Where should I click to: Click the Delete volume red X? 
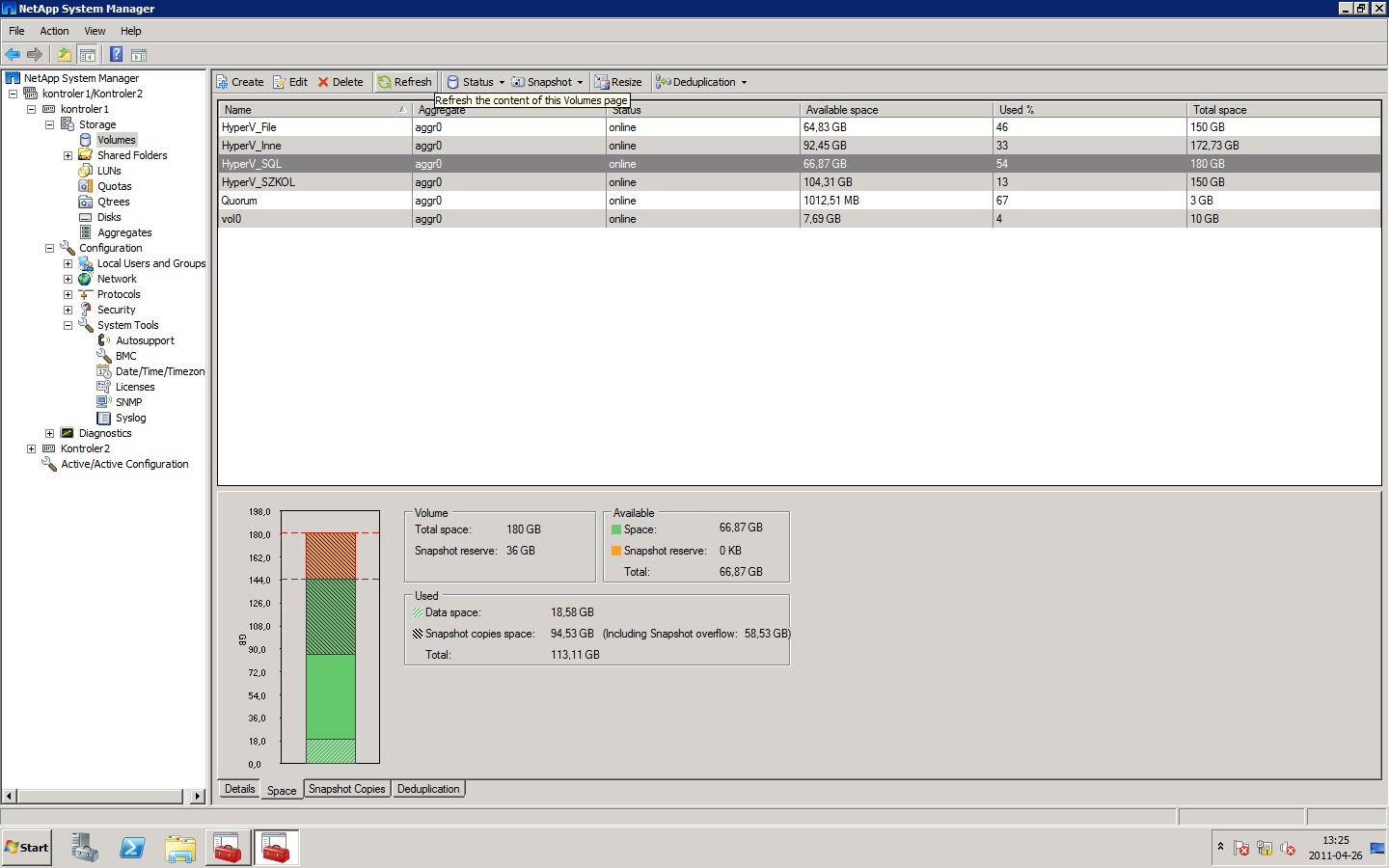click(340, 82)
